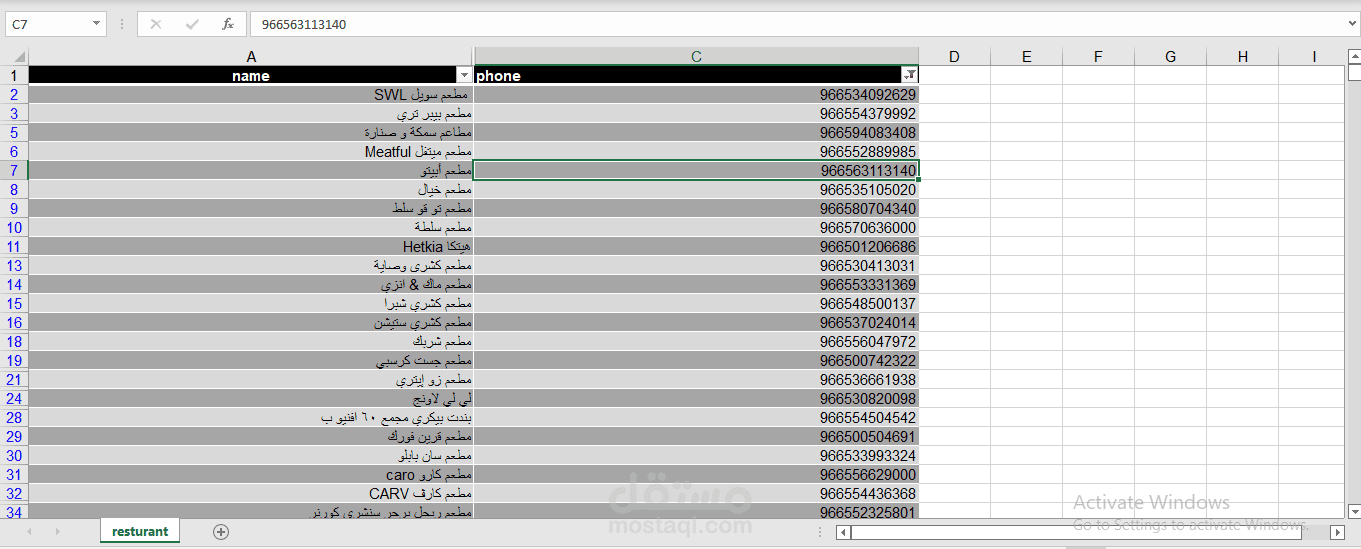1361x549 pixels.
Task: Select cell containing 966556047972
Action: (696, 342)
